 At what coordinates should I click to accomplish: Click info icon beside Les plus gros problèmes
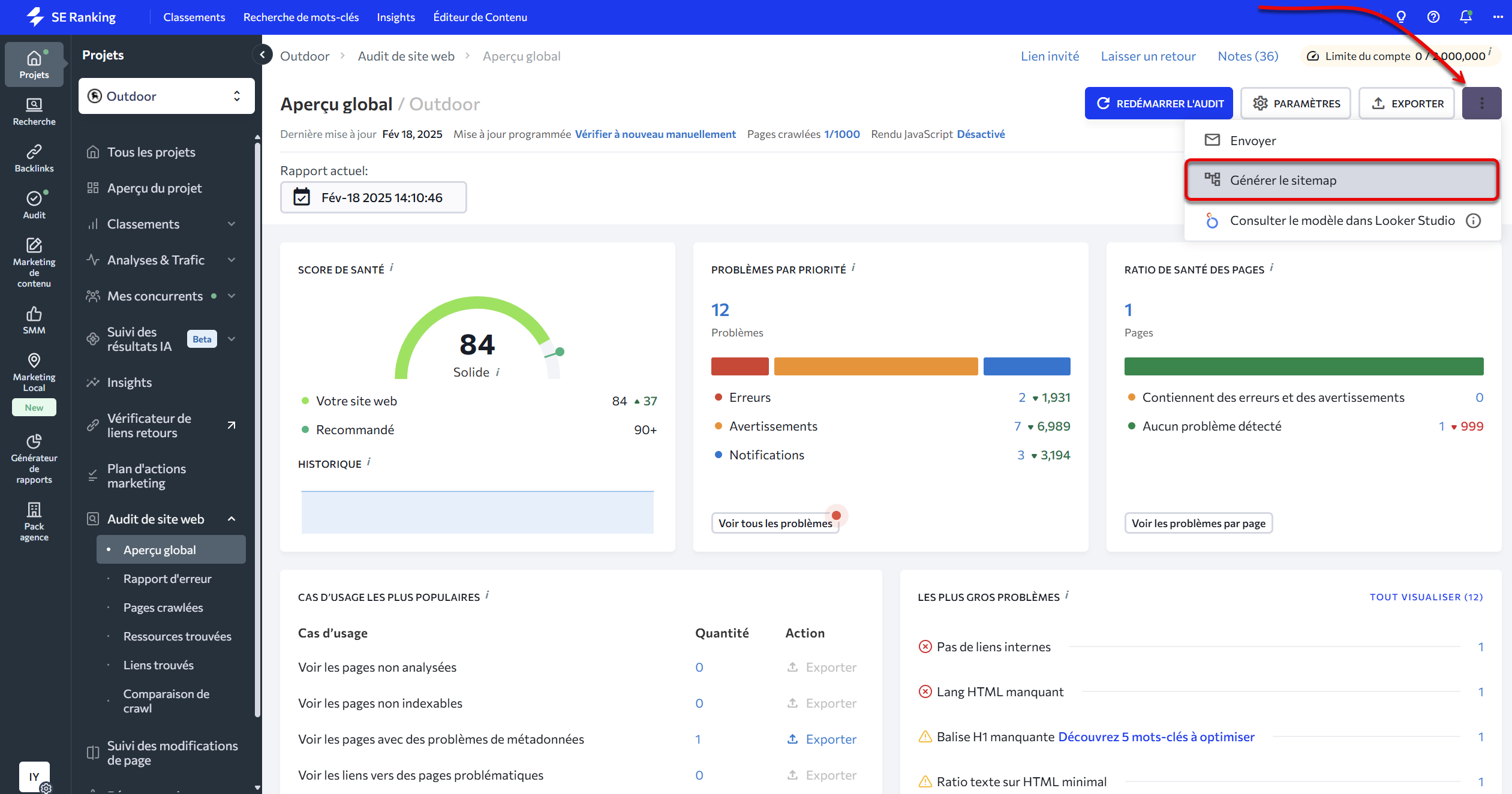tap(1067, 595)
